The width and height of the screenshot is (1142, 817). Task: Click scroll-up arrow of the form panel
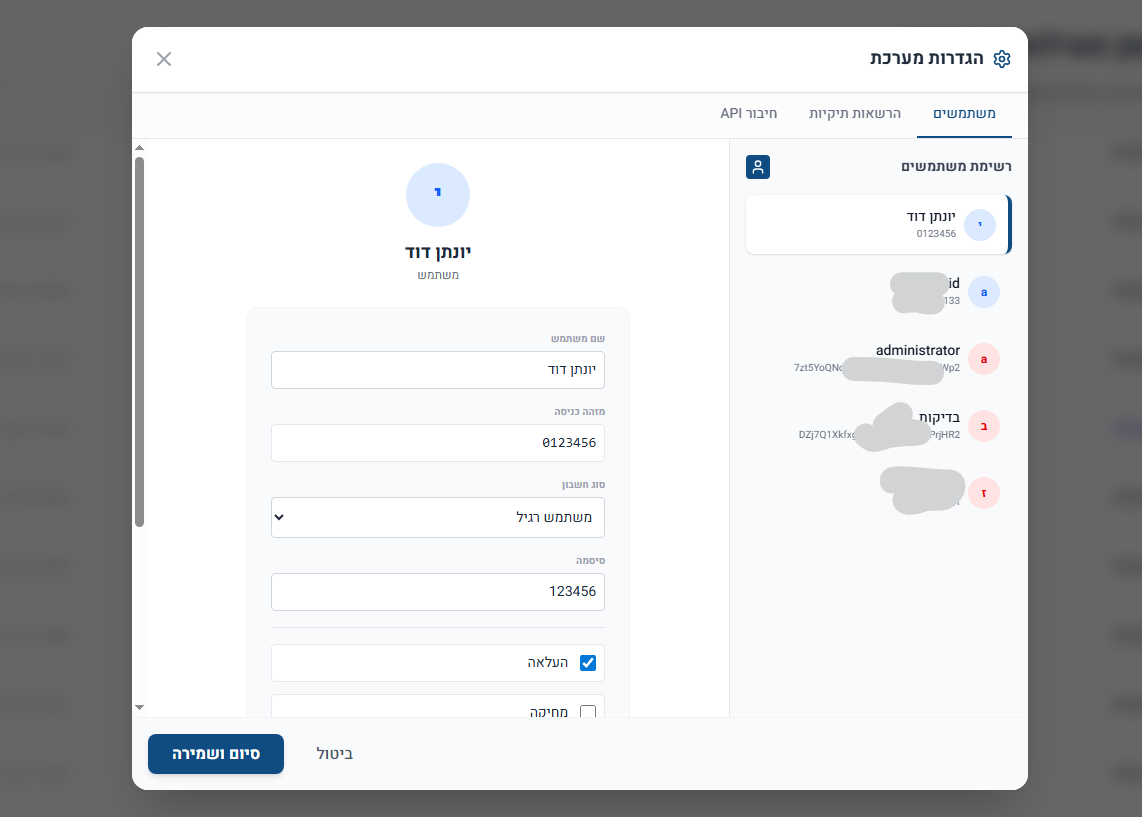(x=140, y=149)
